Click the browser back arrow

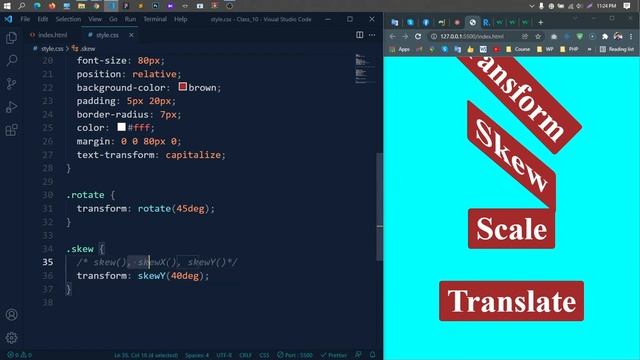point(392,36)
